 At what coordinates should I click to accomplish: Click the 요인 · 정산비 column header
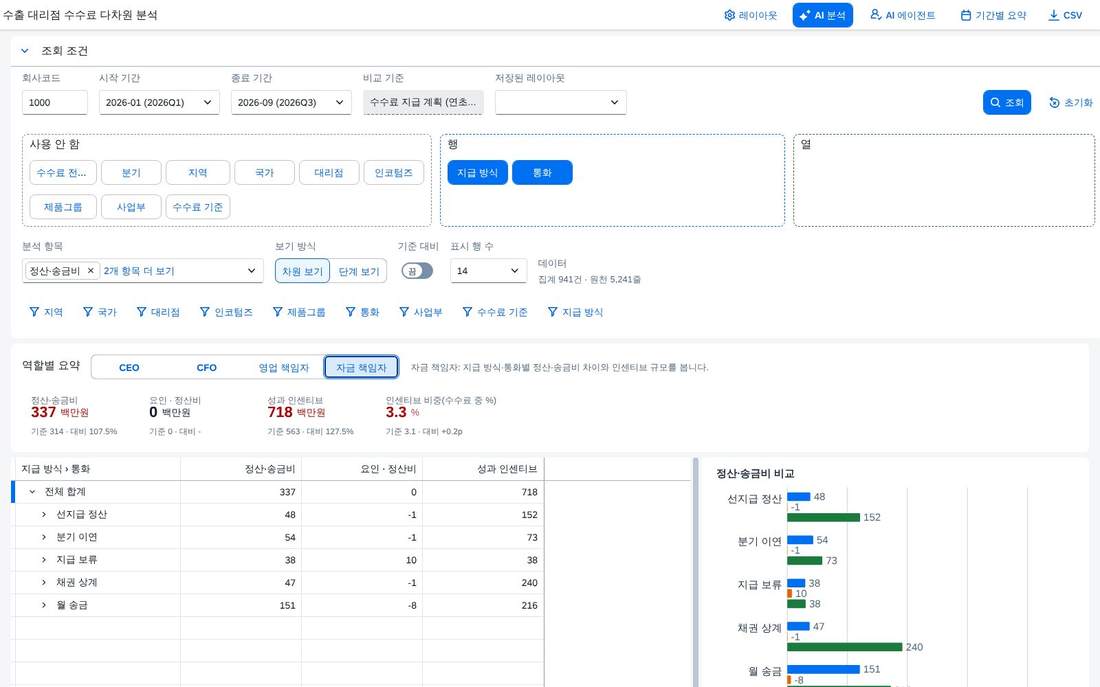click(x=362, y=469)
